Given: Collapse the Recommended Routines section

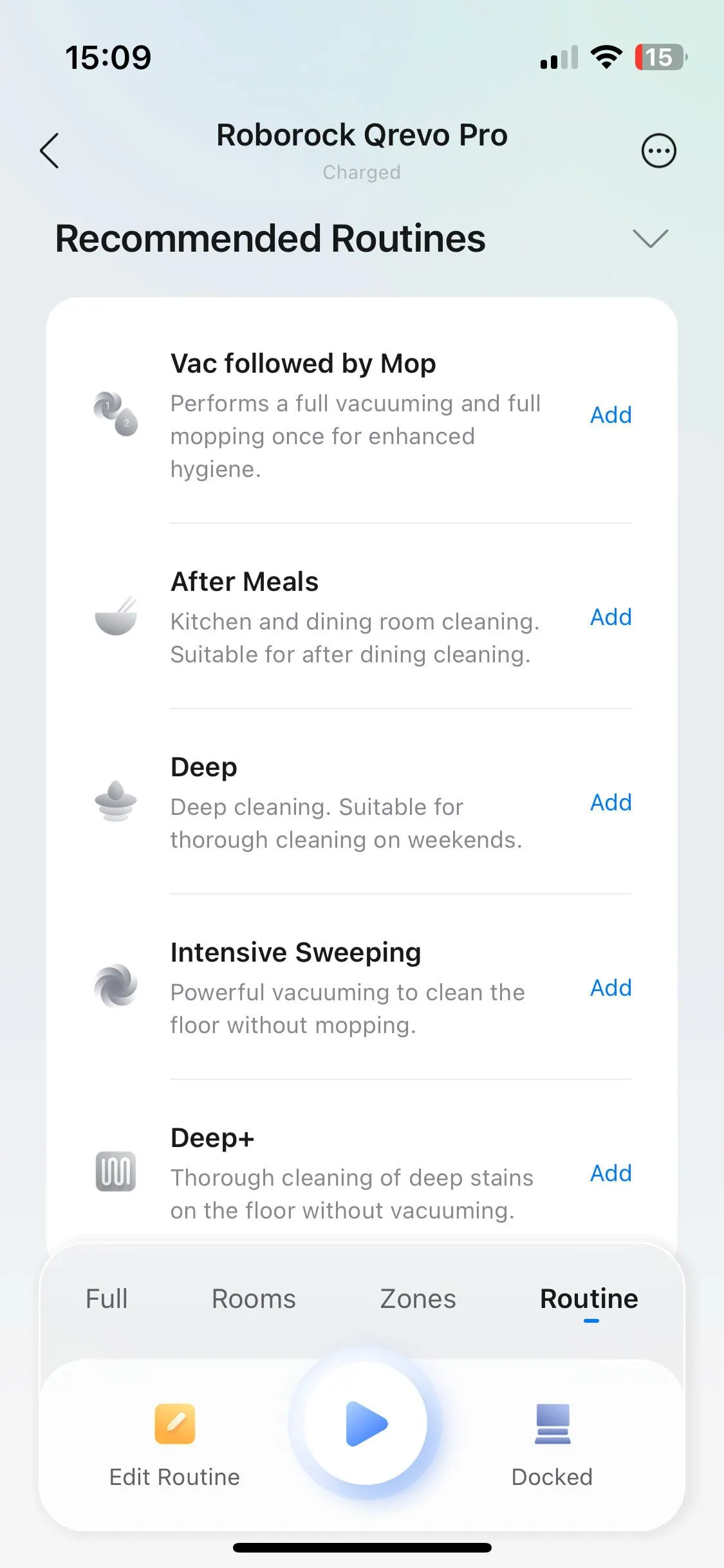Looking at the screenshot, I should pyautogui.click(x=651, y=238).
